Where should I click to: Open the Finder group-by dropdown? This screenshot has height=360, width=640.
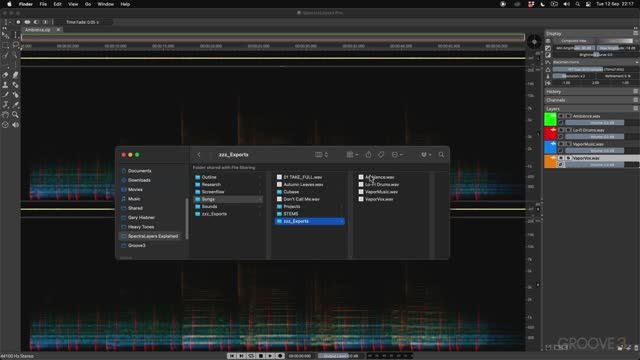pyautogui.click(x=352, y=155)
